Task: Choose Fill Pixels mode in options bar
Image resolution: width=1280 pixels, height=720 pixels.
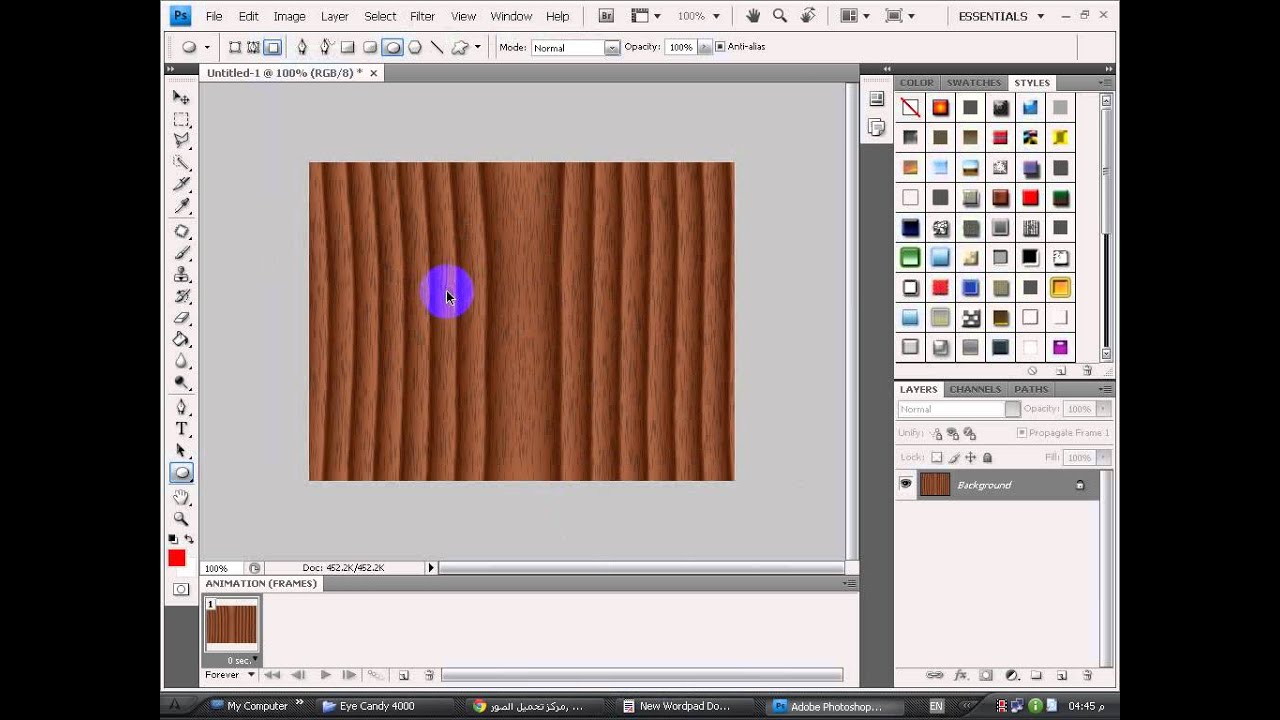Action: [272, 47]
